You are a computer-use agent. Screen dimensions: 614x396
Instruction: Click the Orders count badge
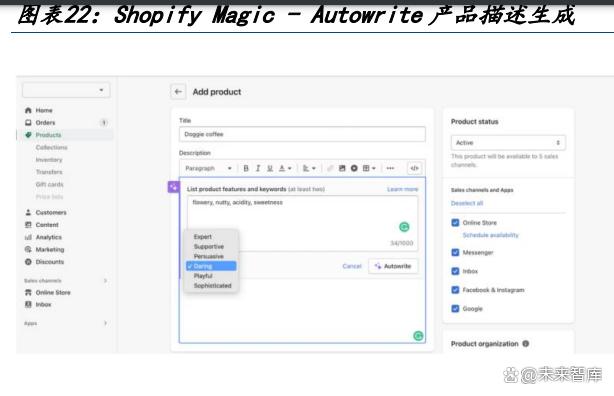pos(104,123)
